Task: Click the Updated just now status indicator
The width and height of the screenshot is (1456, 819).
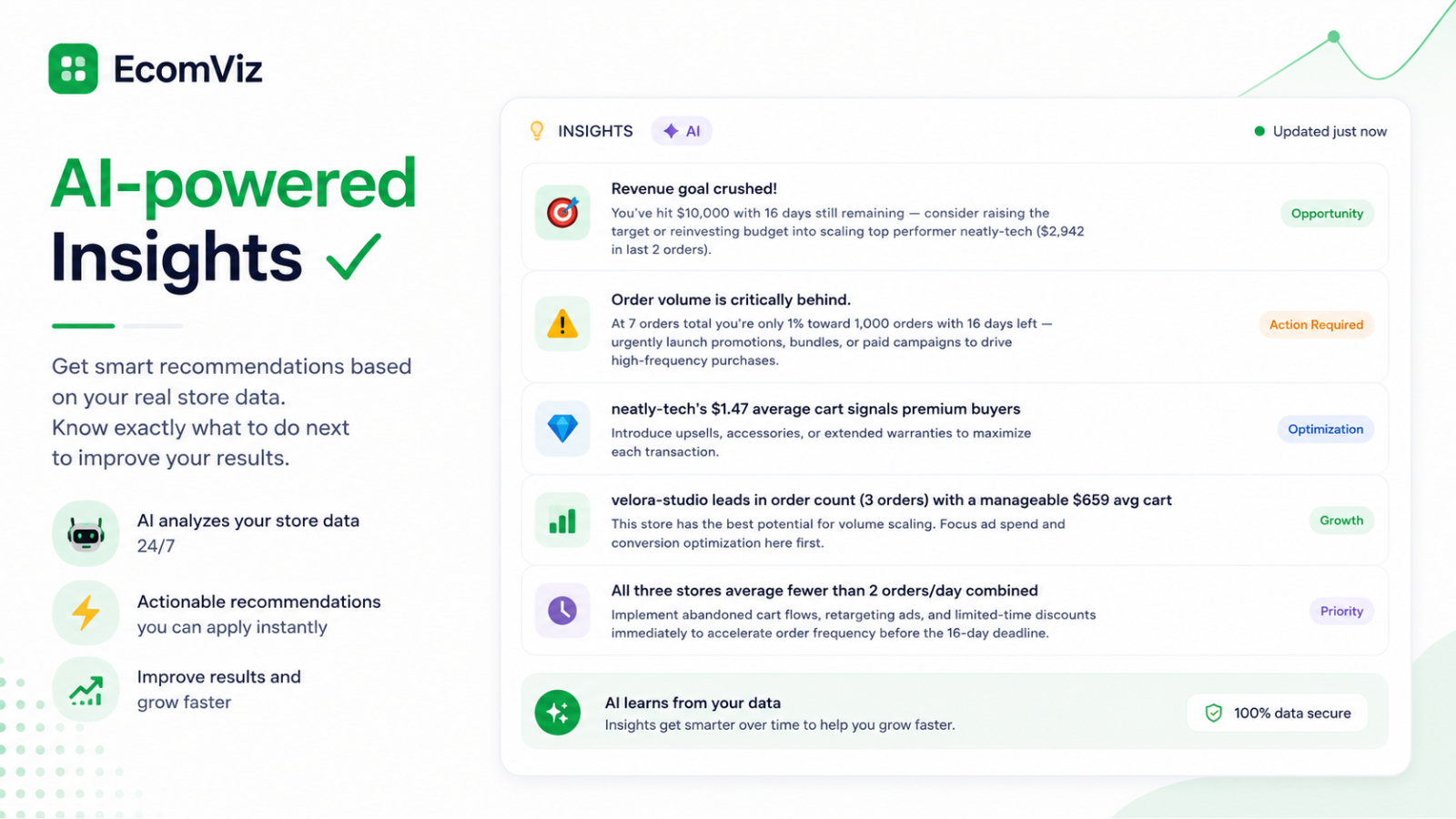Action: pyautogui.click(x=1320, y=131)
